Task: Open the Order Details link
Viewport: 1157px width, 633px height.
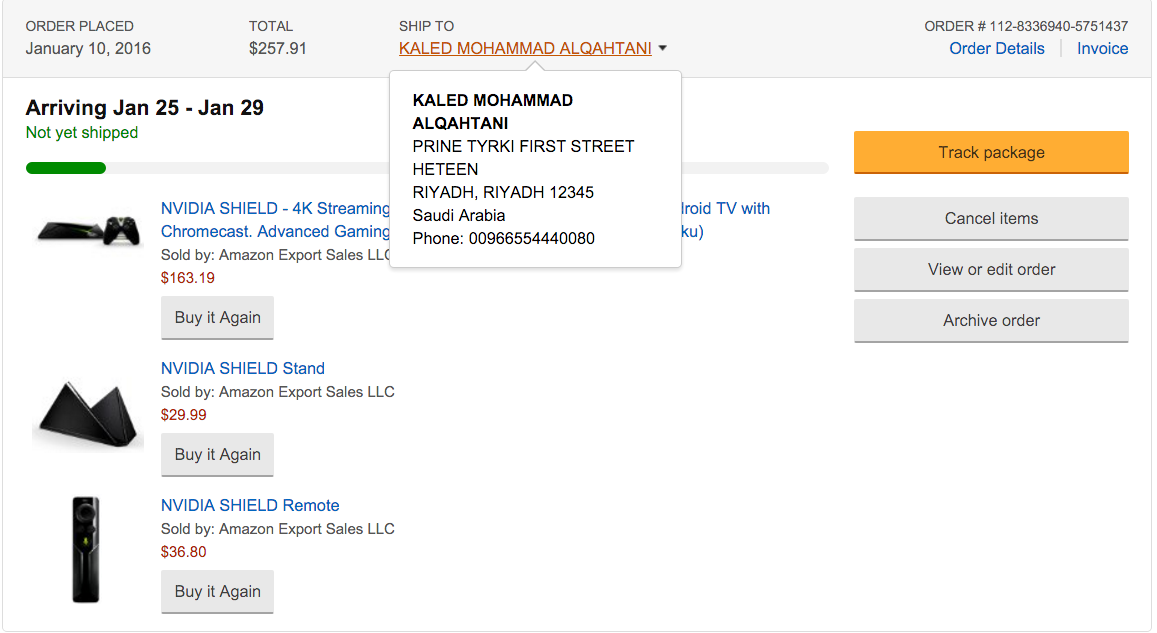Action: tap(996, 48)
